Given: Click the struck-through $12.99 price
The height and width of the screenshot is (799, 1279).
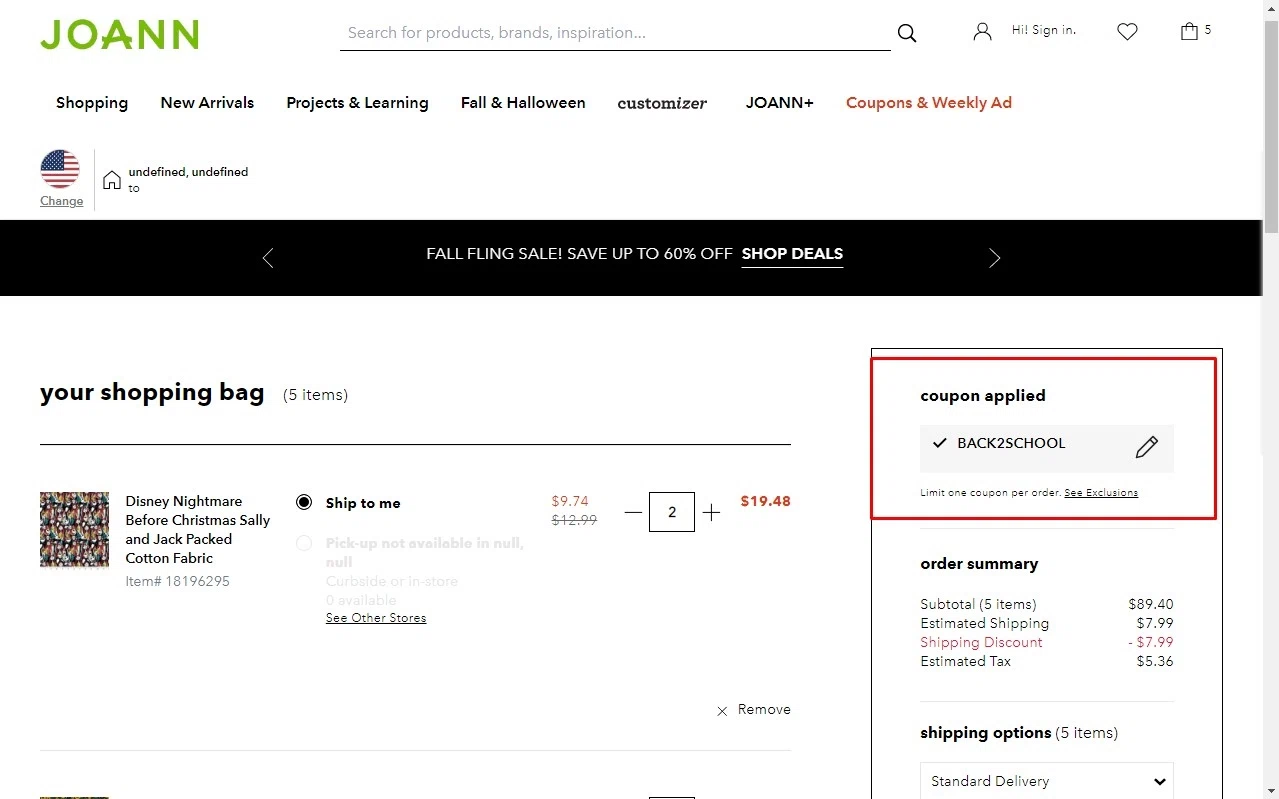Looking at the screenshot, I should pyautogui.click(x=574, y=520).
